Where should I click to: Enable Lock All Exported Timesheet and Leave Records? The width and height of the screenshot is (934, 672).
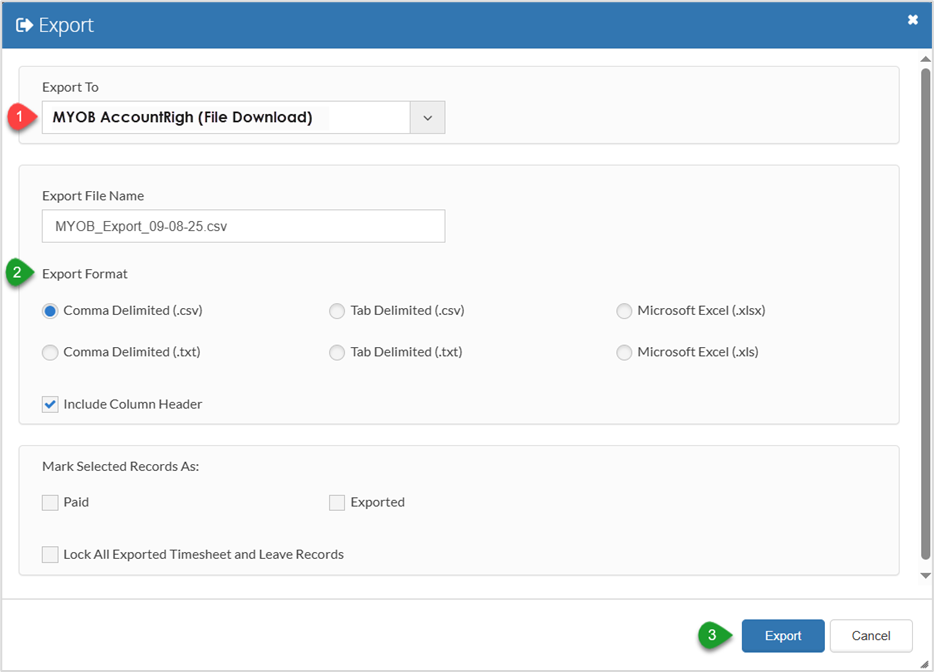(x=50, y=555)
